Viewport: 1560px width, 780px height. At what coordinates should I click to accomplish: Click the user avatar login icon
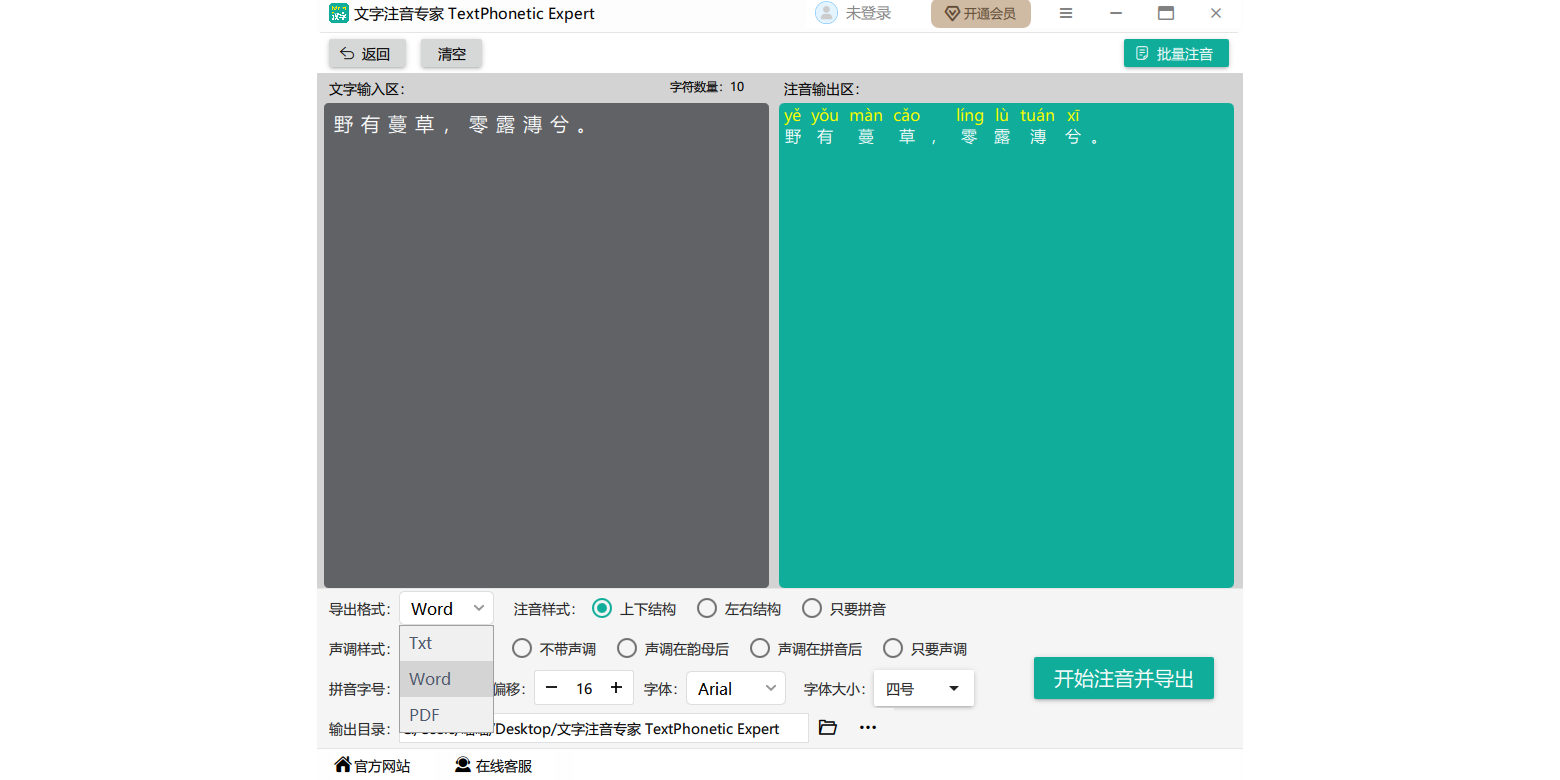pos(826,13)
